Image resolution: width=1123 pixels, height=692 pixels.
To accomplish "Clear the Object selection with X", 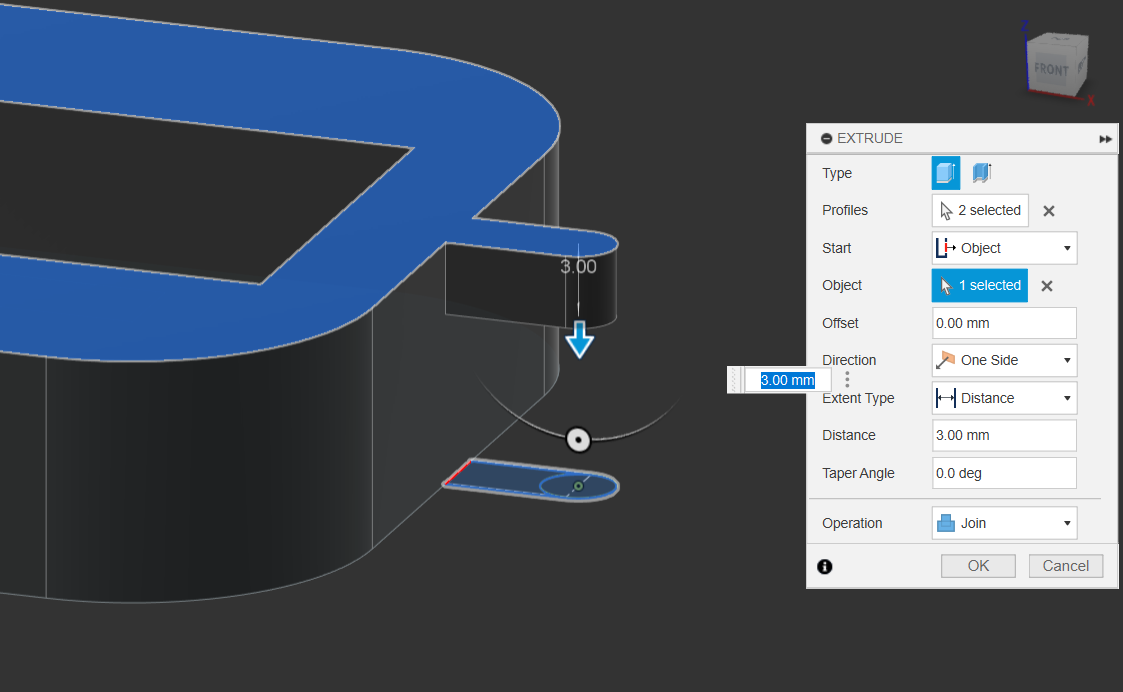I will 1046,286.
